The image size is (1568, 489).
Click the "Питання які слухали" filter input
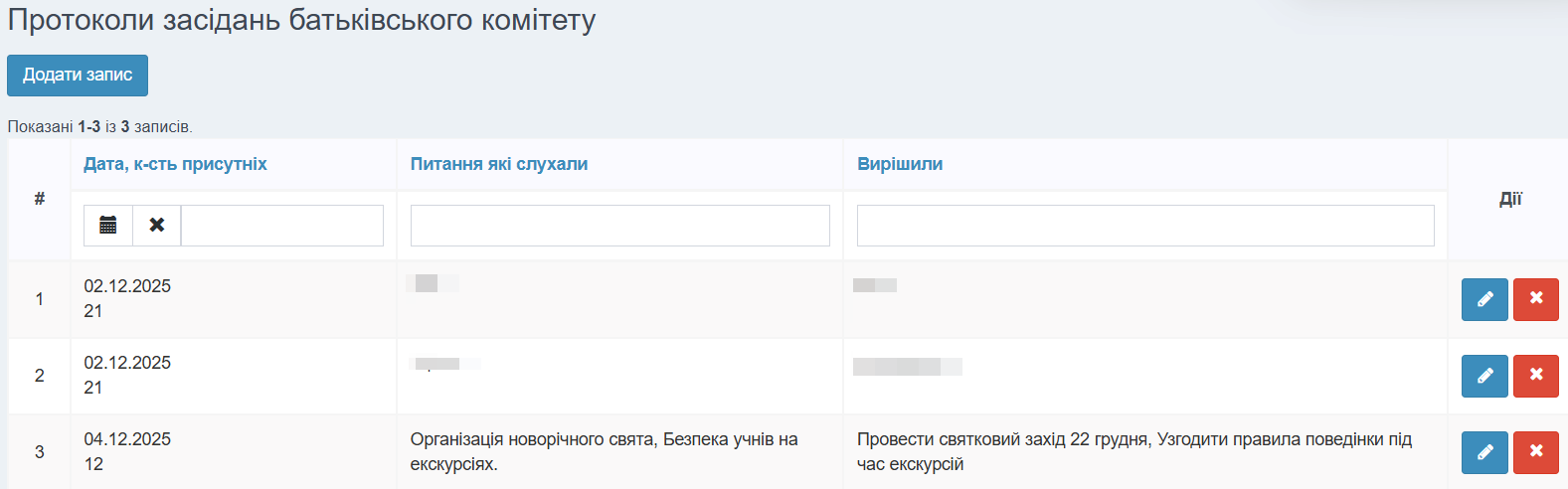tap(619, 226)
